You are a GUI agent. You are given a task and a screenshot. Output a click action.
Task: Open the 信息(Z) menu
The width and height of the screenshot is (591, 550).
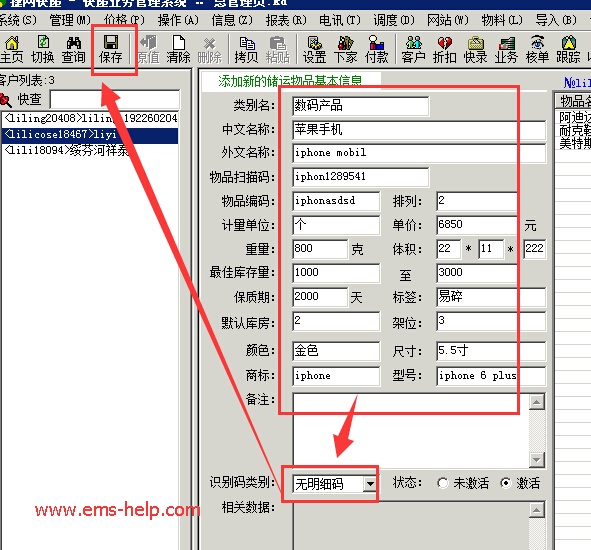232,20
